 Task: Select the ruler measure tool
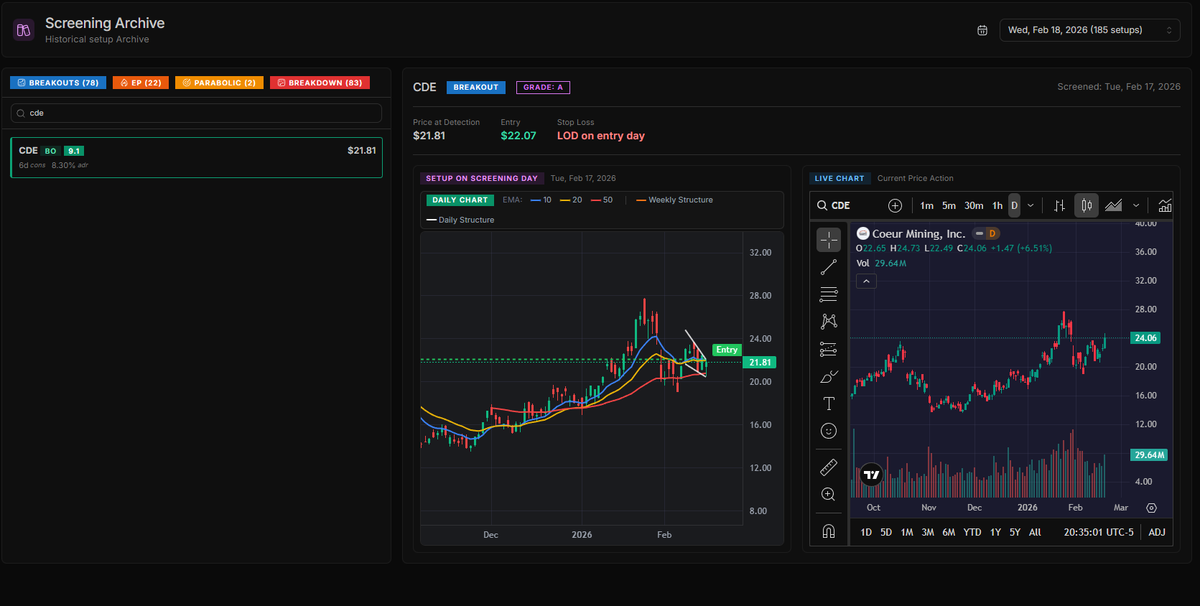(828, 467)
